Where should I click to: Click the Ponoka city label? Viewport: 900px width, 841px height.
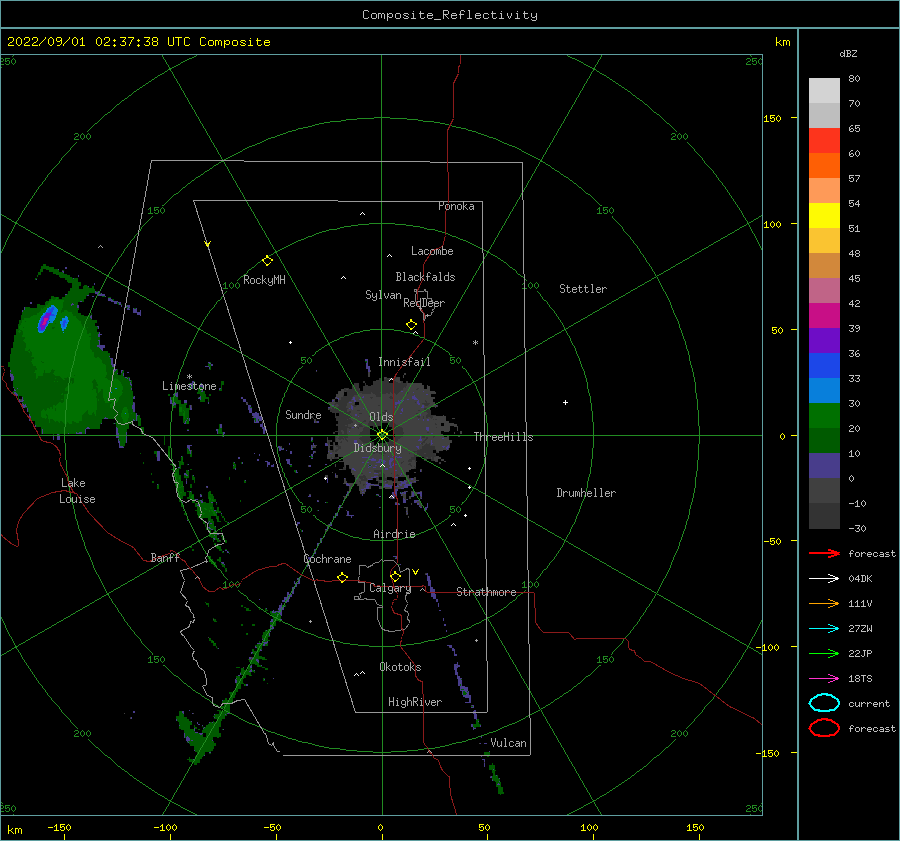click(x=456, y=206)
